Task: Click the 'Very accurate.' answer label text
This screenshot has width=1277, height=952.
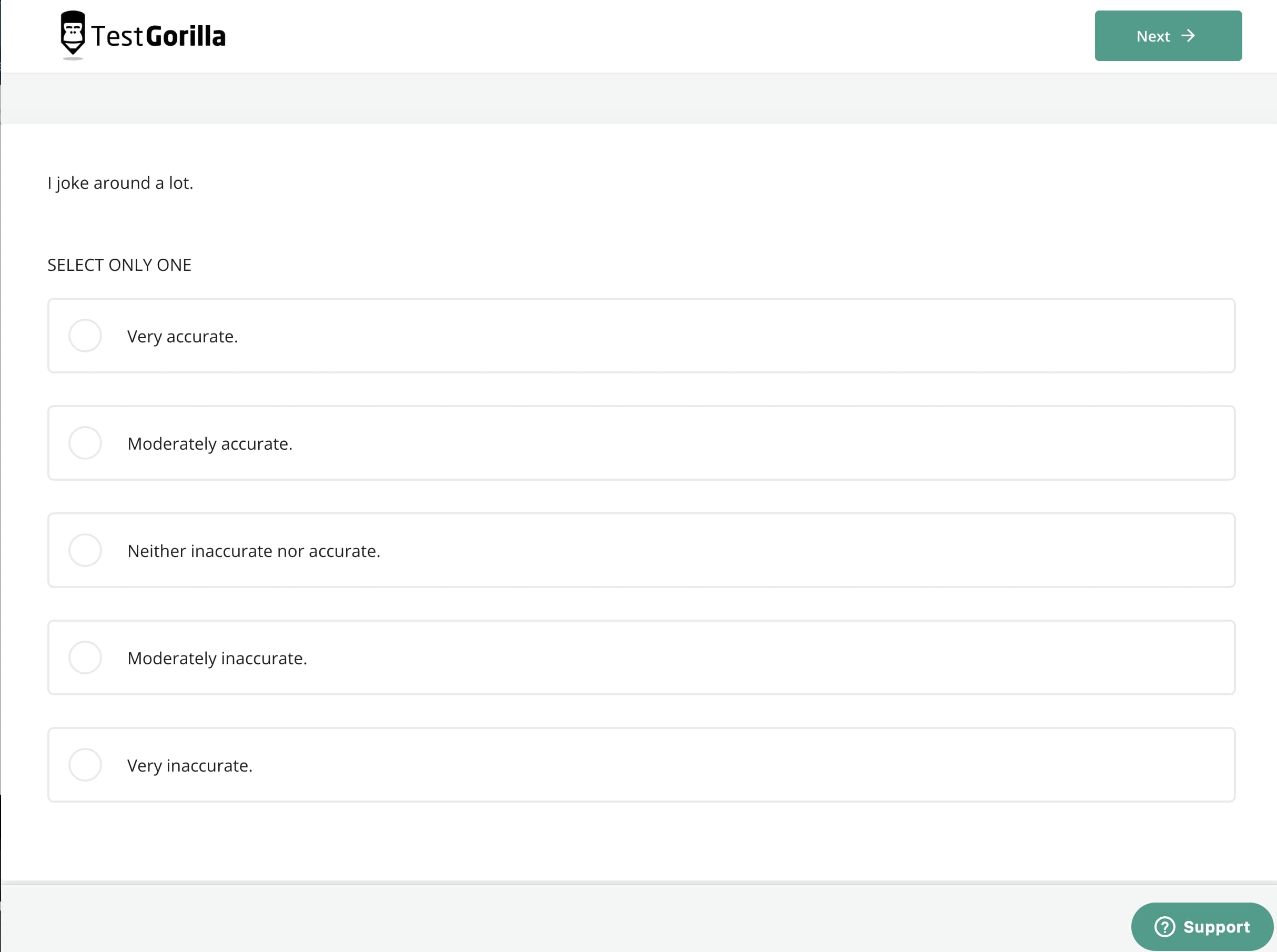Action: coord(182,337)
